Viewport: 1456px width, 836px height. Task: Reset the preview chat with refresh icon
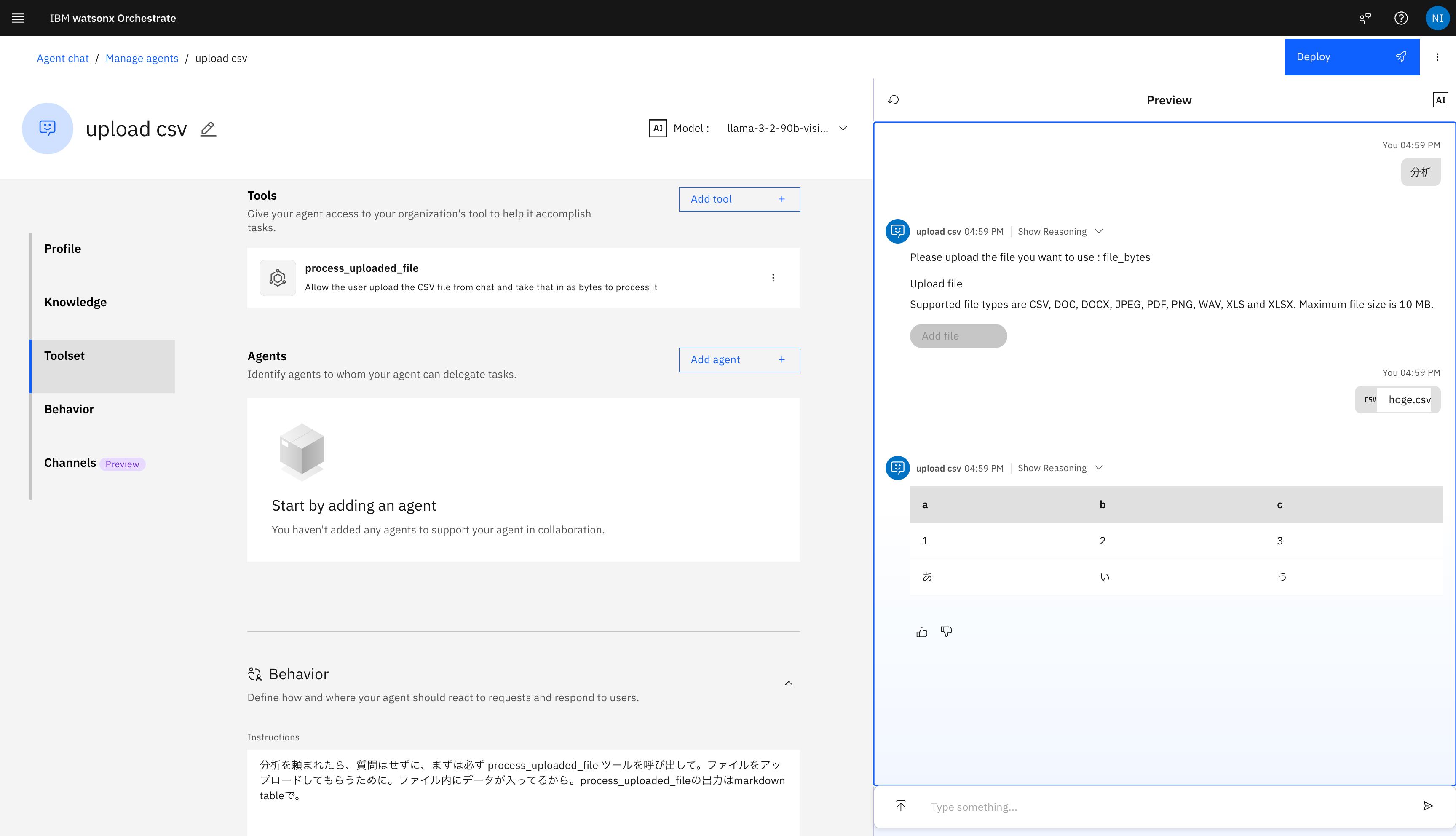click(x=893, y=100)
